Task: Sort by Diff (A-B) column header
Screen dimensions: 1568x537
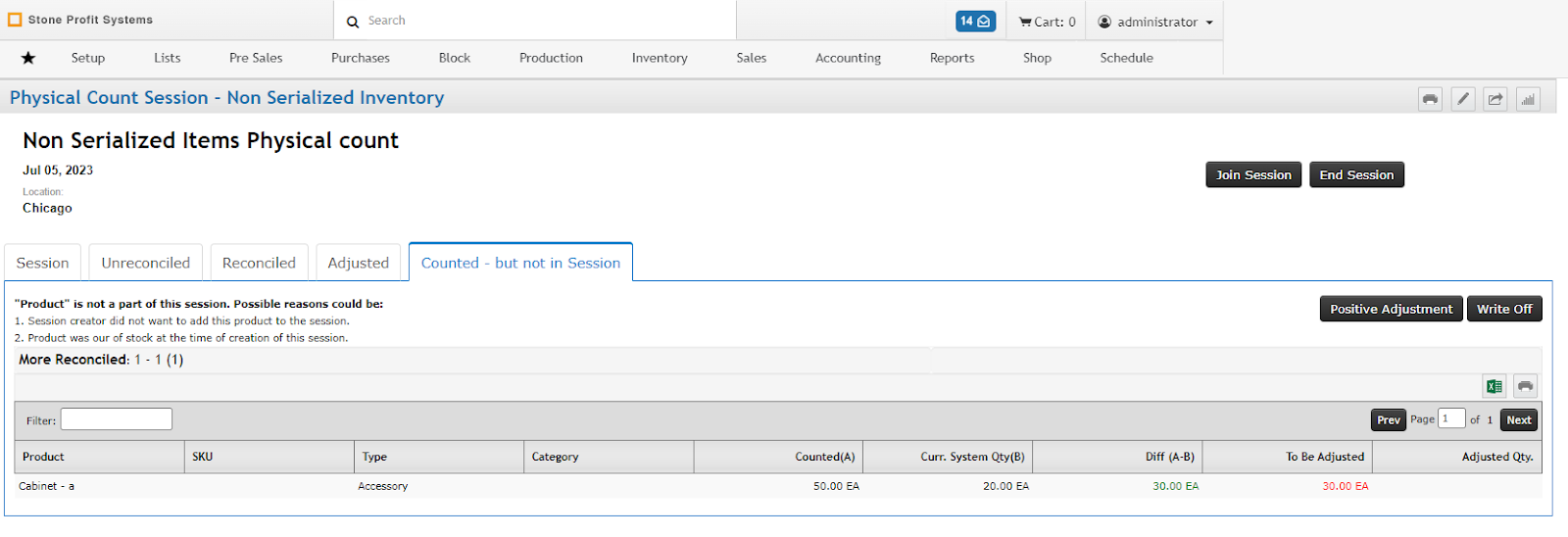Action: click(1117, 457)
